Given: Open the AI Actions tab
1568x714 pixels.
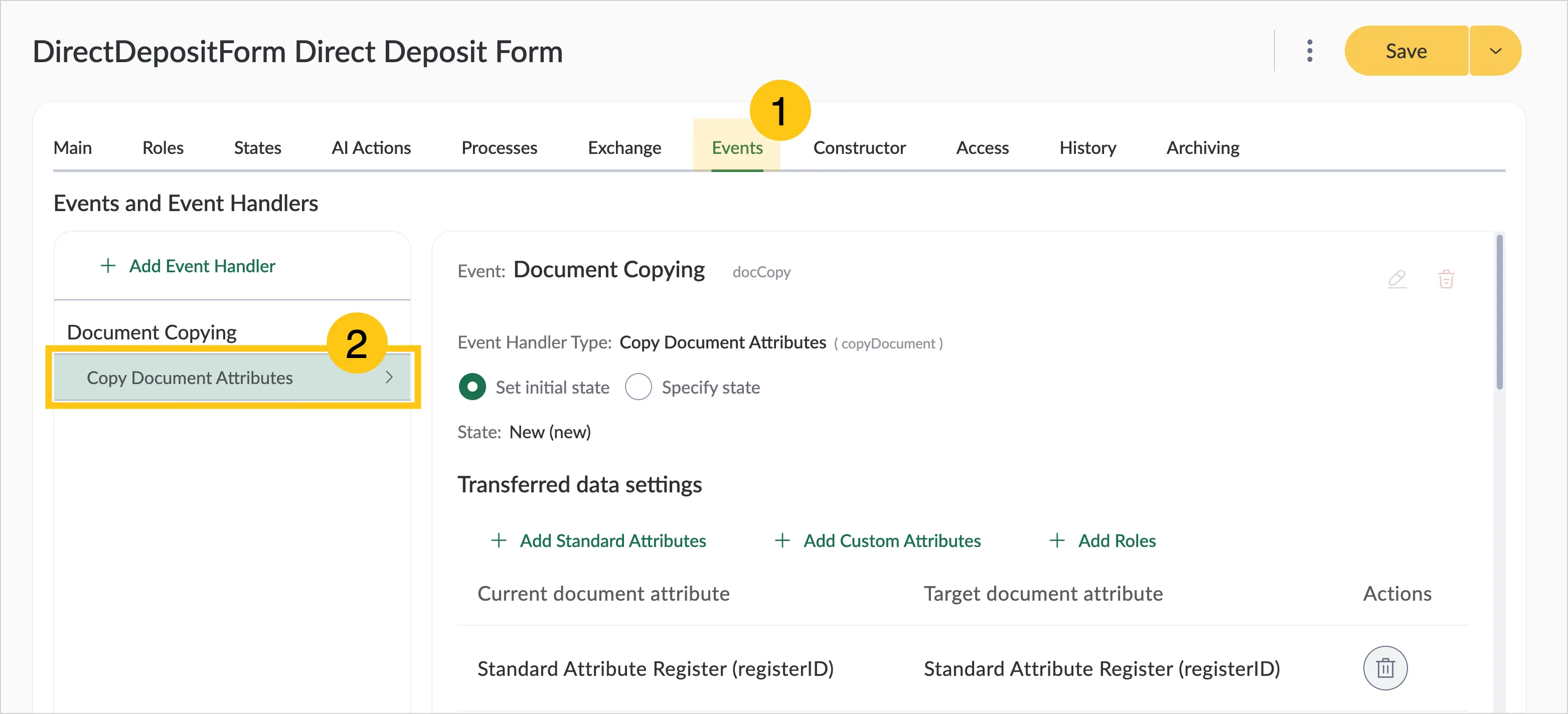Looking at the screenshot, I should [371, 148].
